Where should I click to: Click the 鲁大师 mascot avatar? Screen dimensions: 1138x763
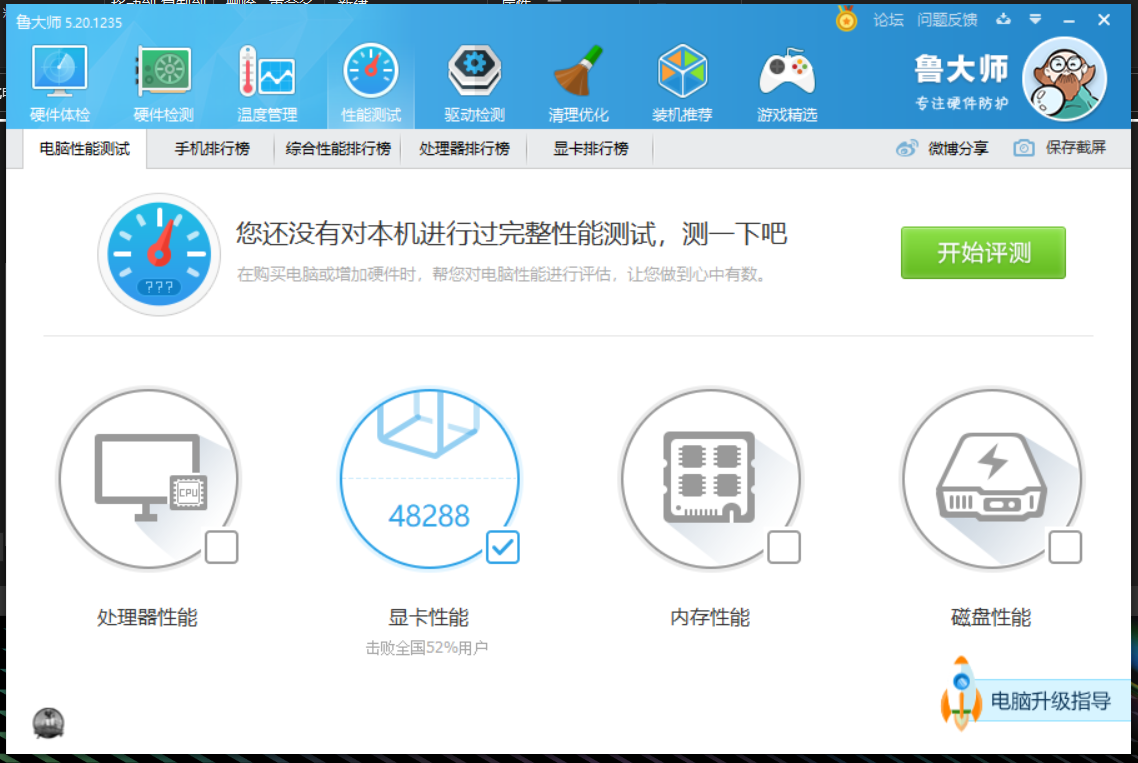[1065, 79]
